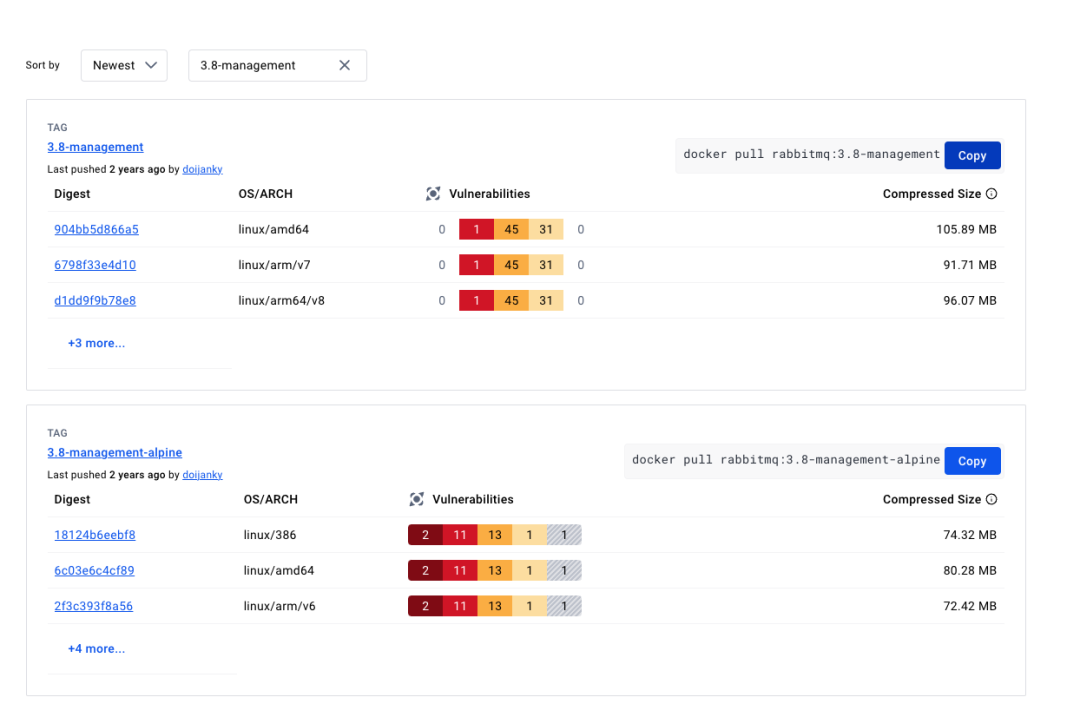
Task: Open the 3.8-management-alpine tag link
Action: click(x=114, y=453)
